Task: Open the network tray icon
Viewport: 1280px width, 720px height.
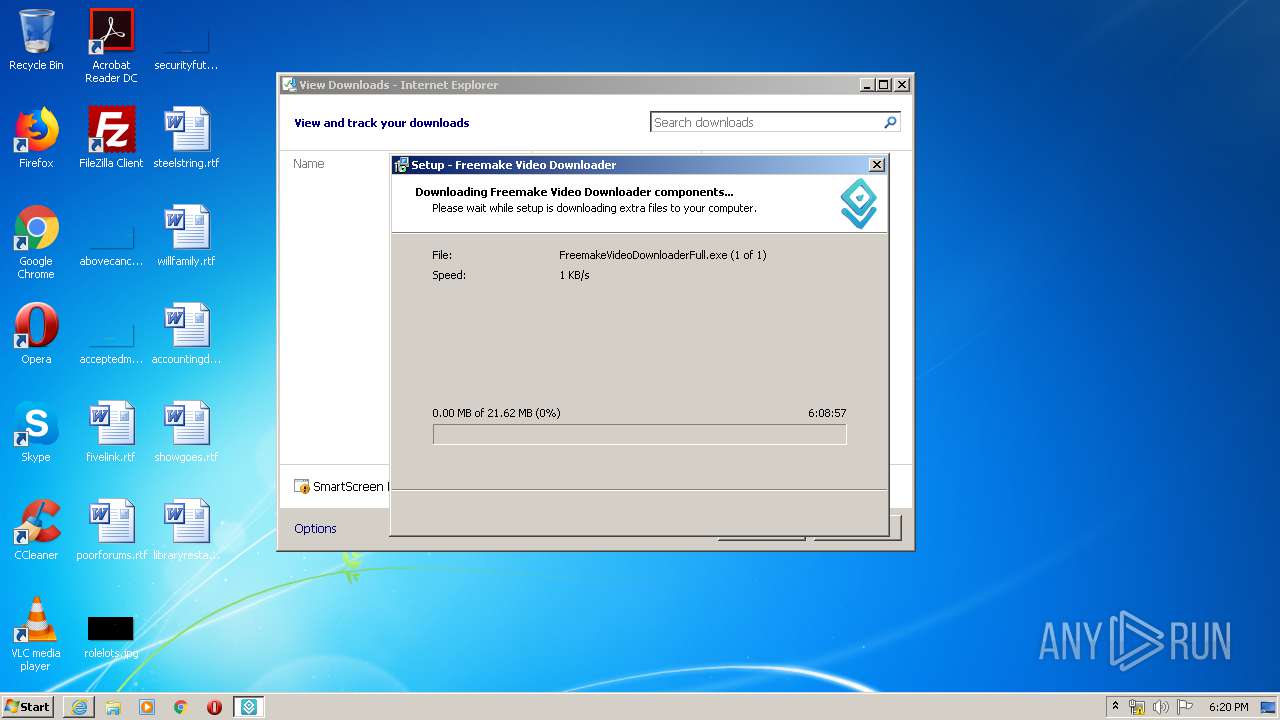Action: [x=1138, y=707]
